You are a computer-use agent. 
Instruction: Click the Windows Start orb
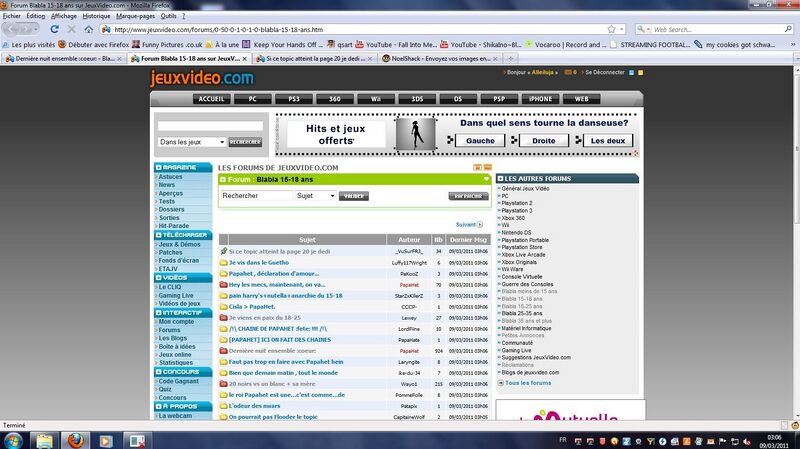pos(14,439)
